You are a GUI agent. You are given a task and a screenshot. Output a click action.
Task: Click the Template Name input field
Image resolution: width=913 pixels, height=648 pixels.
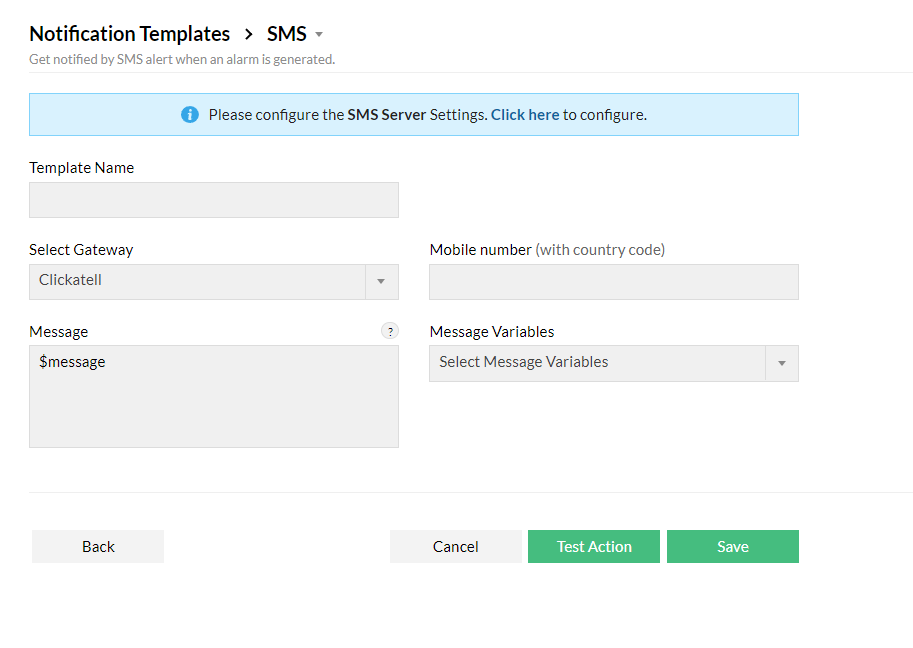tap(213, 199)
